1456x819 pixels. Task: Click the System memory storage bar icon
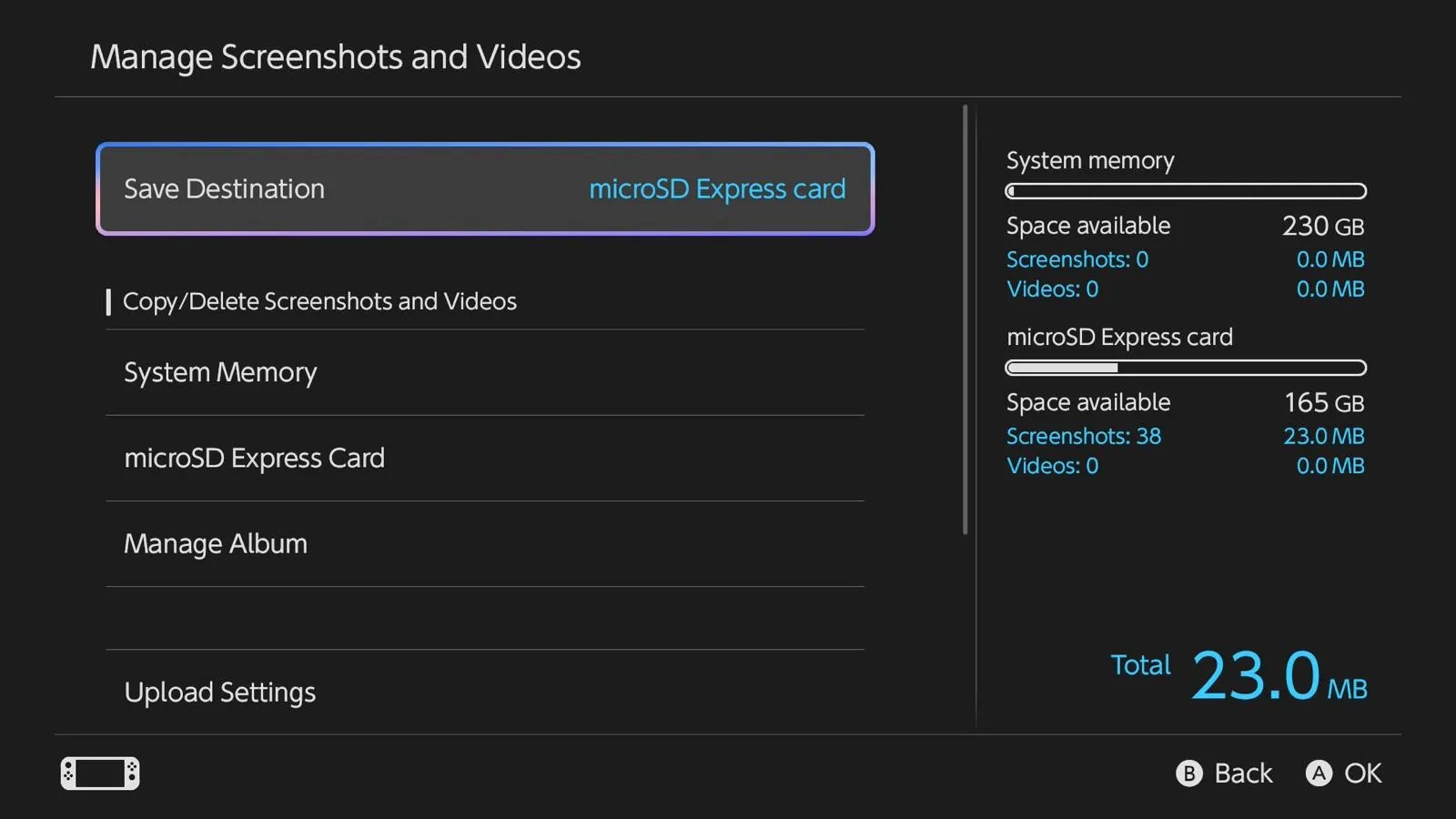click(x=1185, y=191)
